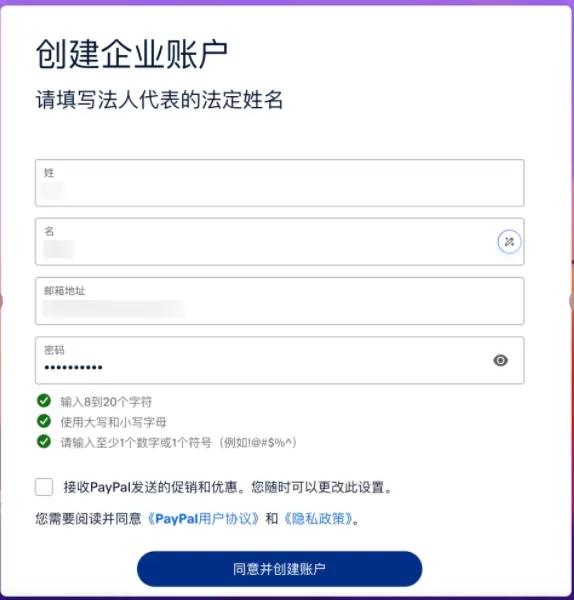The height and width of the screenshot is (600, 574).
Task: Click the 输入8到20个字符 requirement text
Action: coord(106,402)
